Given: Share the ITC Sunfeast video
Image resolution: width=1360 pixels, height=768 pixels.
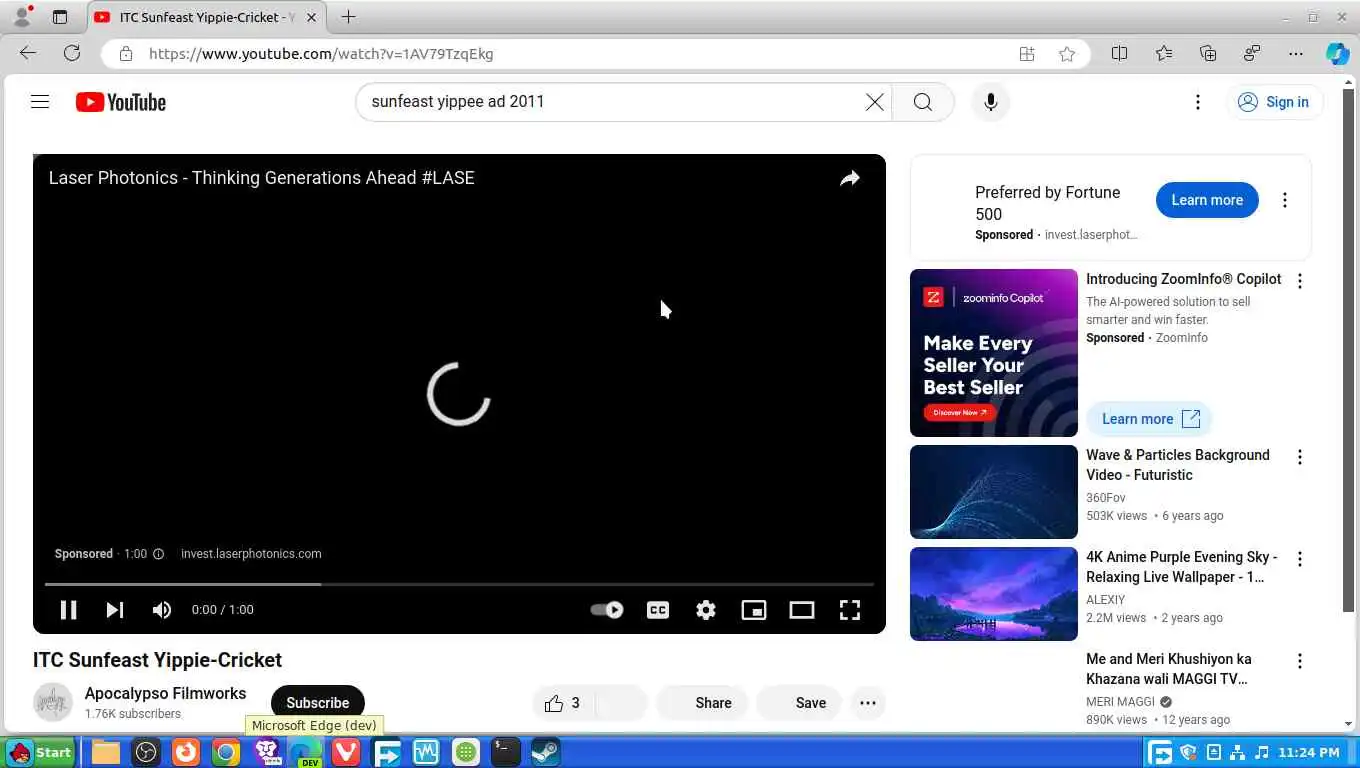Looking at the screenshot, I should point(701,703).
